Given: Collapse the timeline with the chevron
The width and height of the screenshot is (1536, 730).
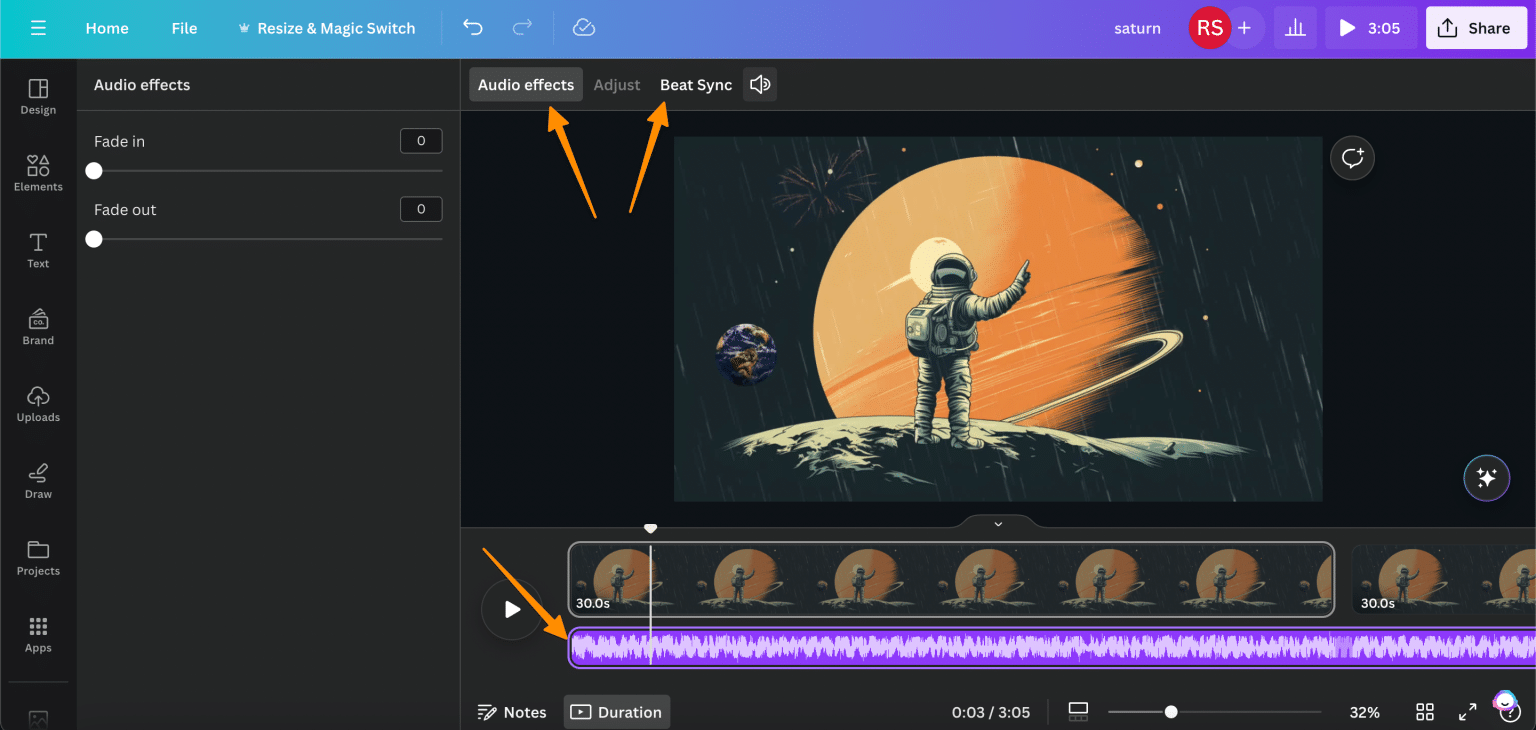Looking at the screenshot, I should click(x=997, y=523).
